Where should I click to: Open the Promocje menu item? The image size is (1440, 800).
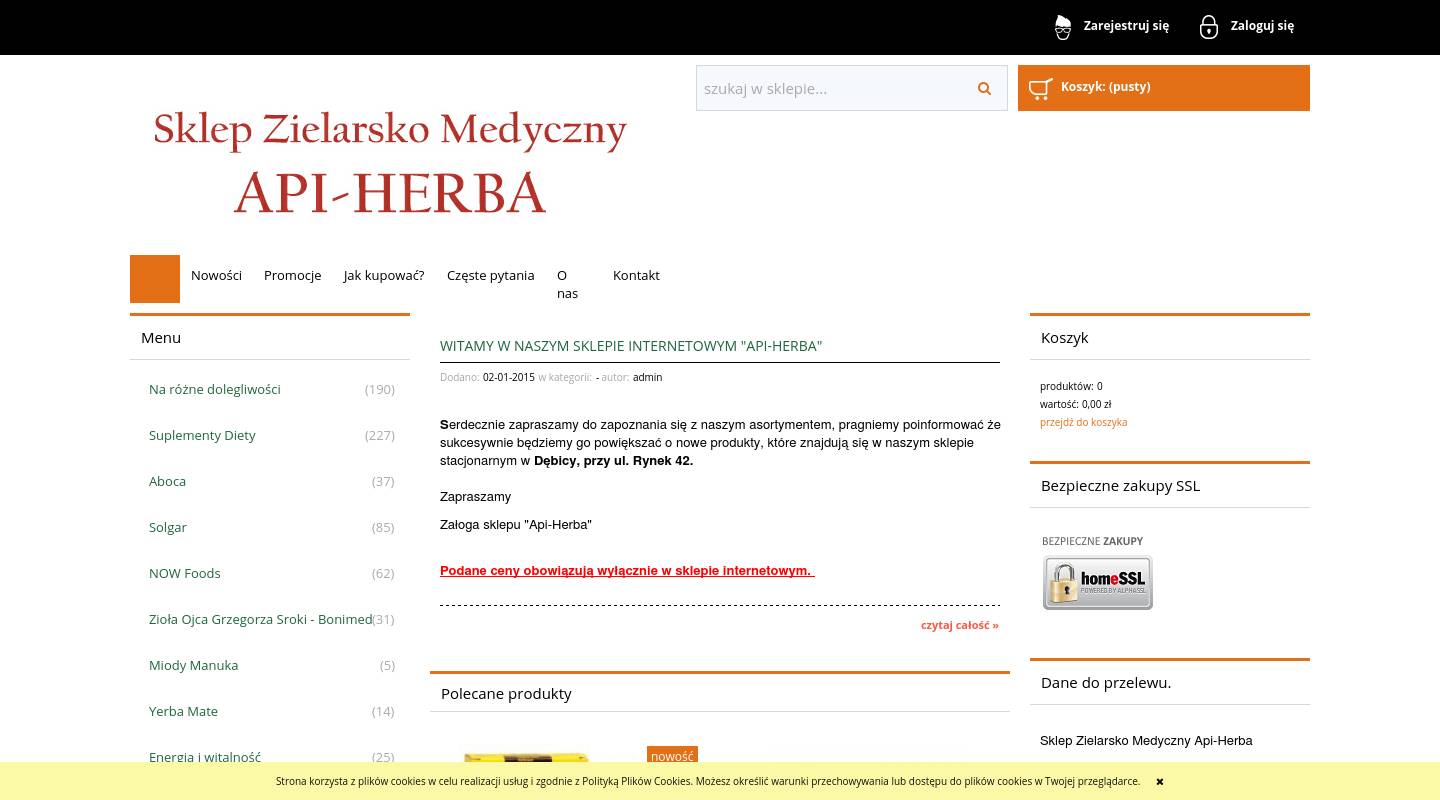click(x=292, y=275)
